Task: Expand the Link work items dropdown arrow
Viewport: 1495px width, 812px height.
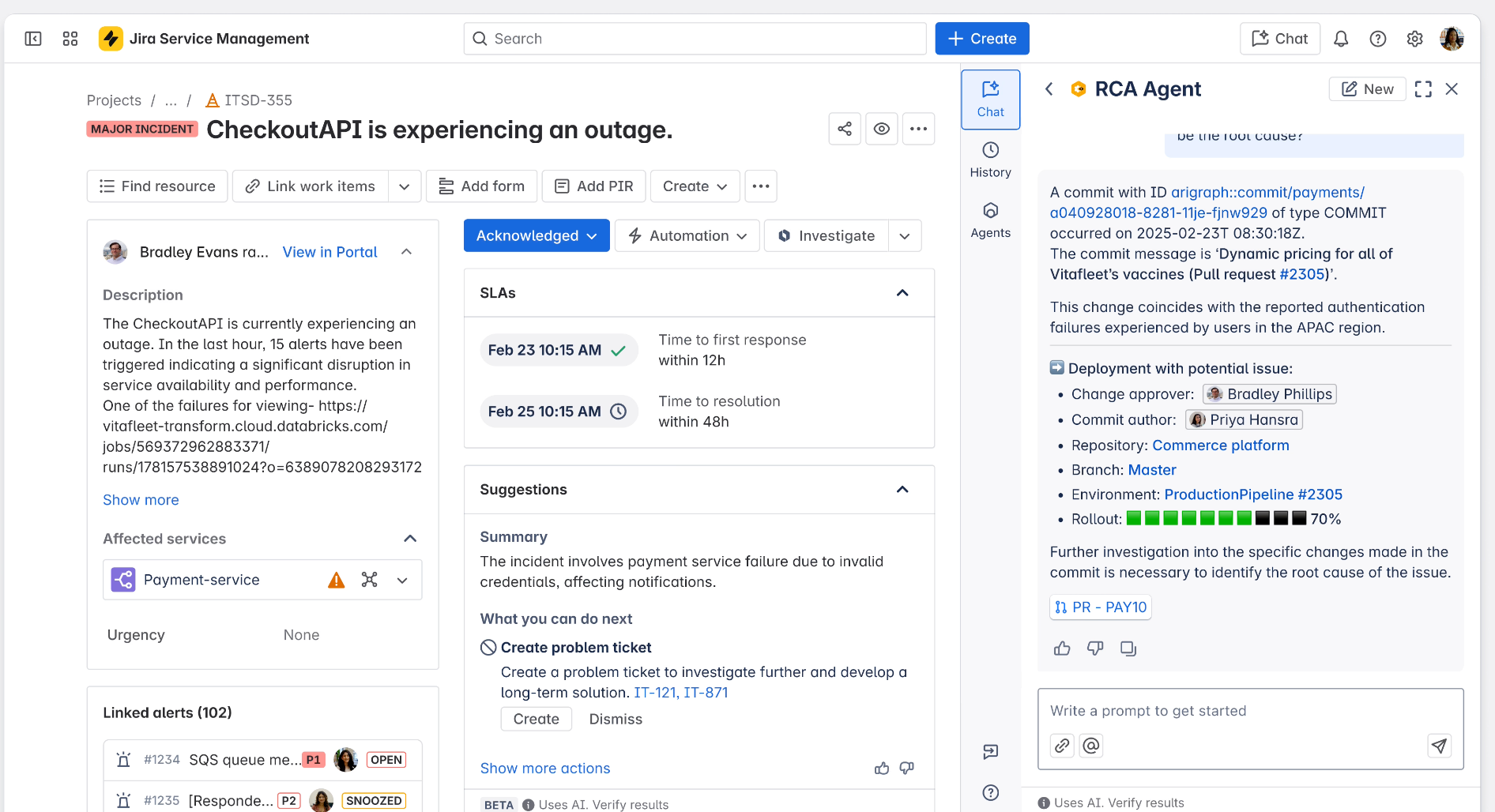Action: 405,186
